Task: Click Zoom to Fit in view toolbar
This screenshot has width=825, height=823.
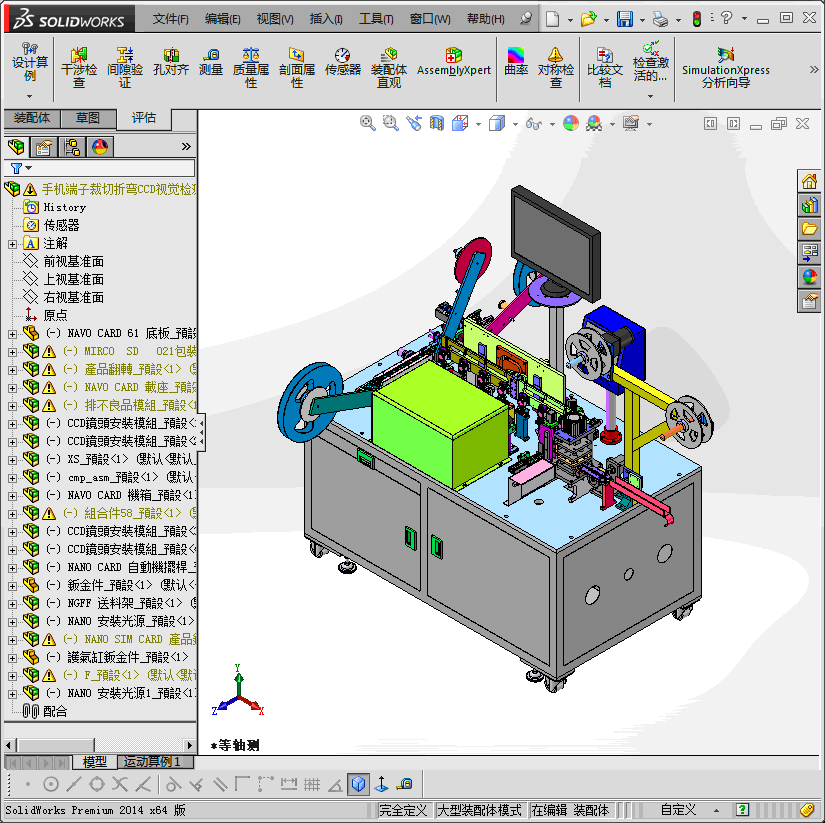Action: (x=367, y=123)
